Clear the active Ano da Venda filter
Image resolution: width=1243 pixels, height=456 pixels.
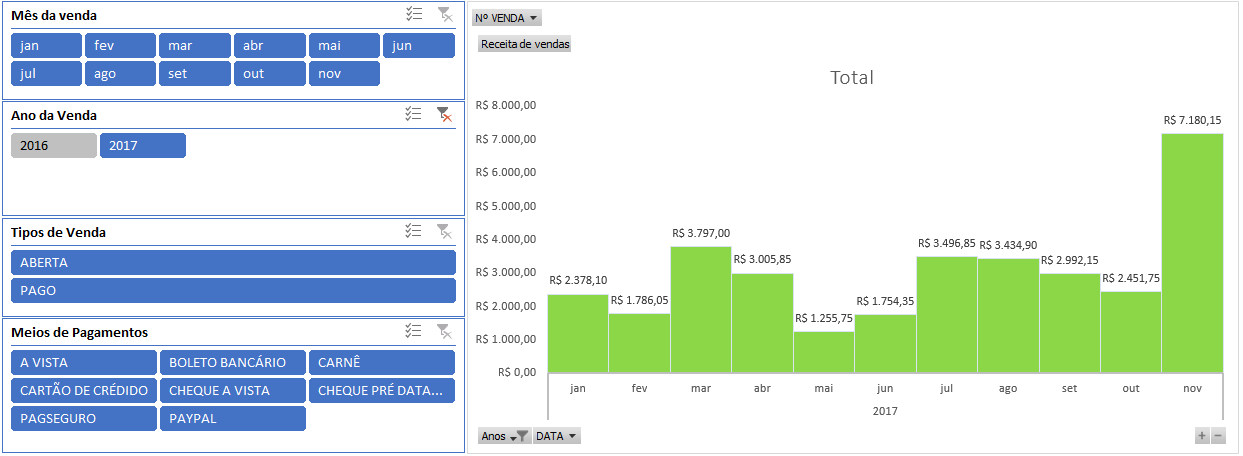(445, 114)
